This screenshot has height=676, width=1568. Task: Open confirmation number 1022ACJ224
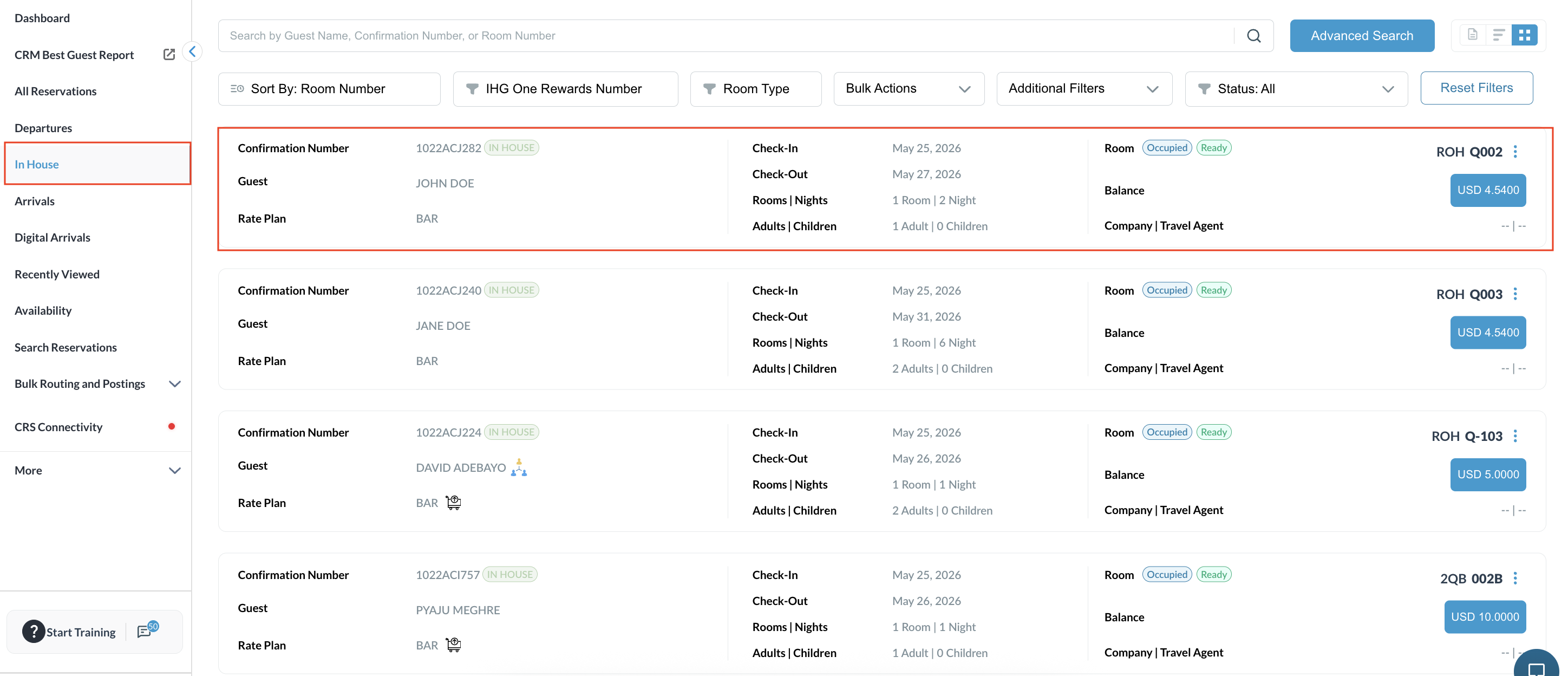[x=449, y=432]
